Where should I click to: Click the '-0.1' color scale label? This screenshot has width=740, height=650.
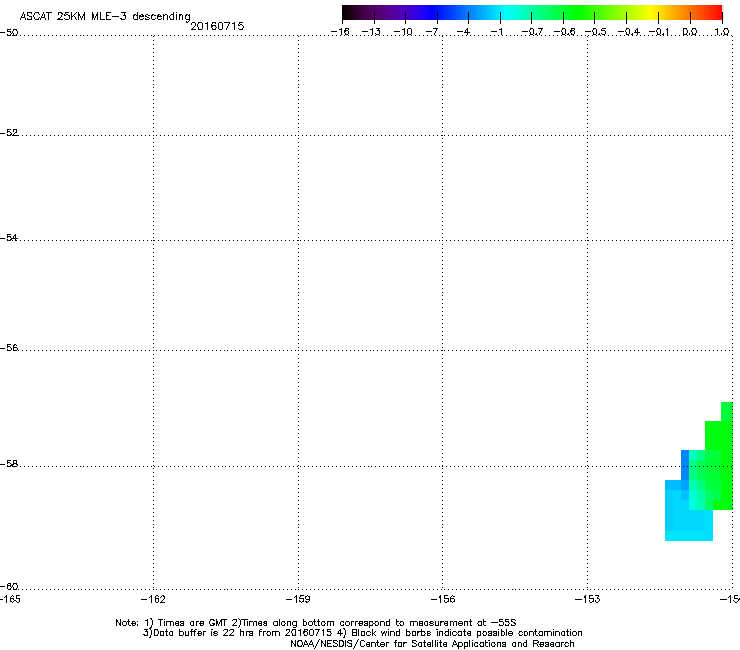coord(658,32)
